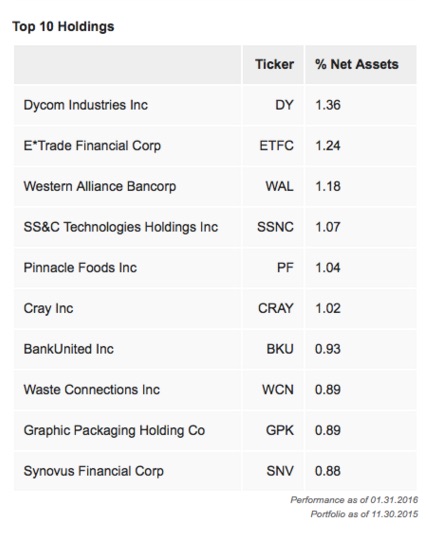Click the Portfolio as of 11.30.2015 note
Image resolution: width=435 pixels, height=539 pixels.
coord(365,514)
